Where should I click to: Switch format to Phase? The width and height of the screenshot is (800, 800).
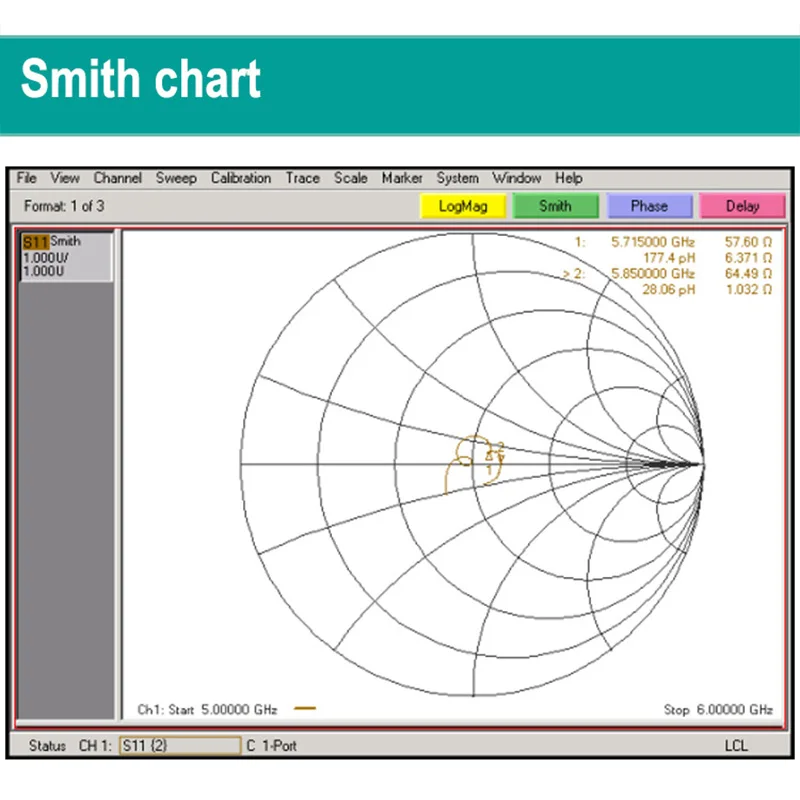coord(649,206)
